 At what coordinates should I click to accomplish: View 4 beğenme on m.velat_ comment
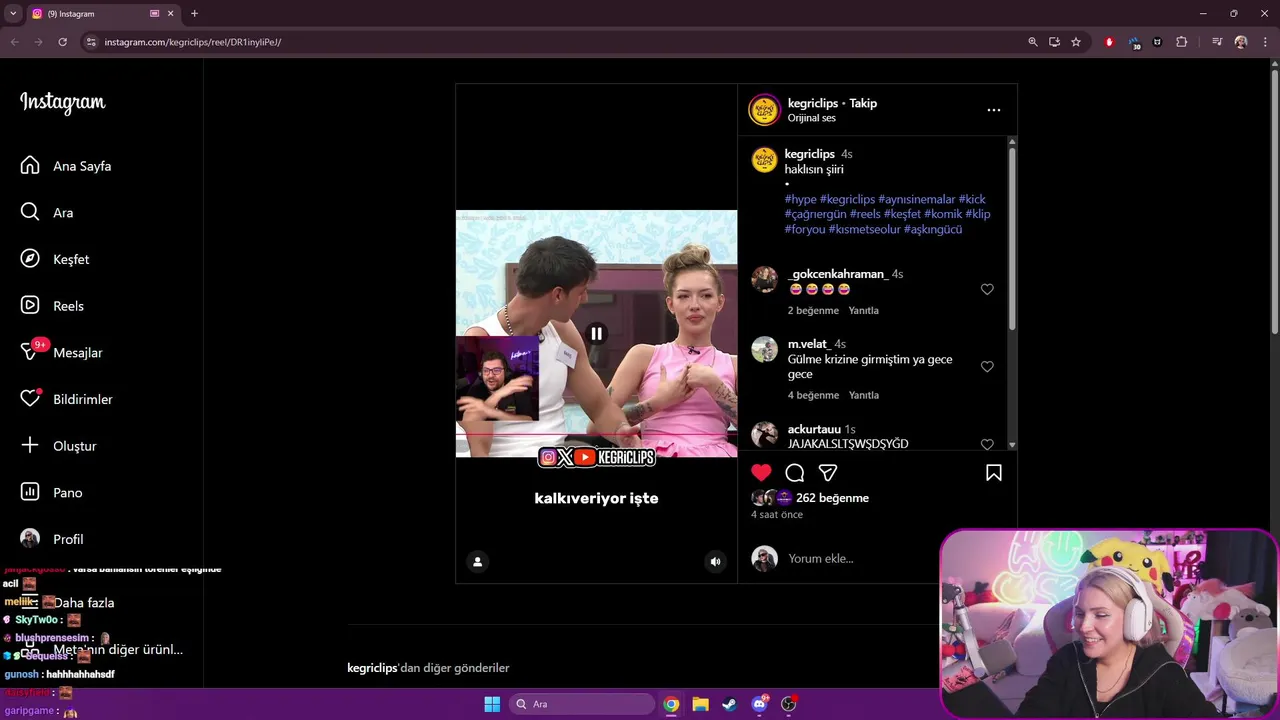tap(812, 395)
